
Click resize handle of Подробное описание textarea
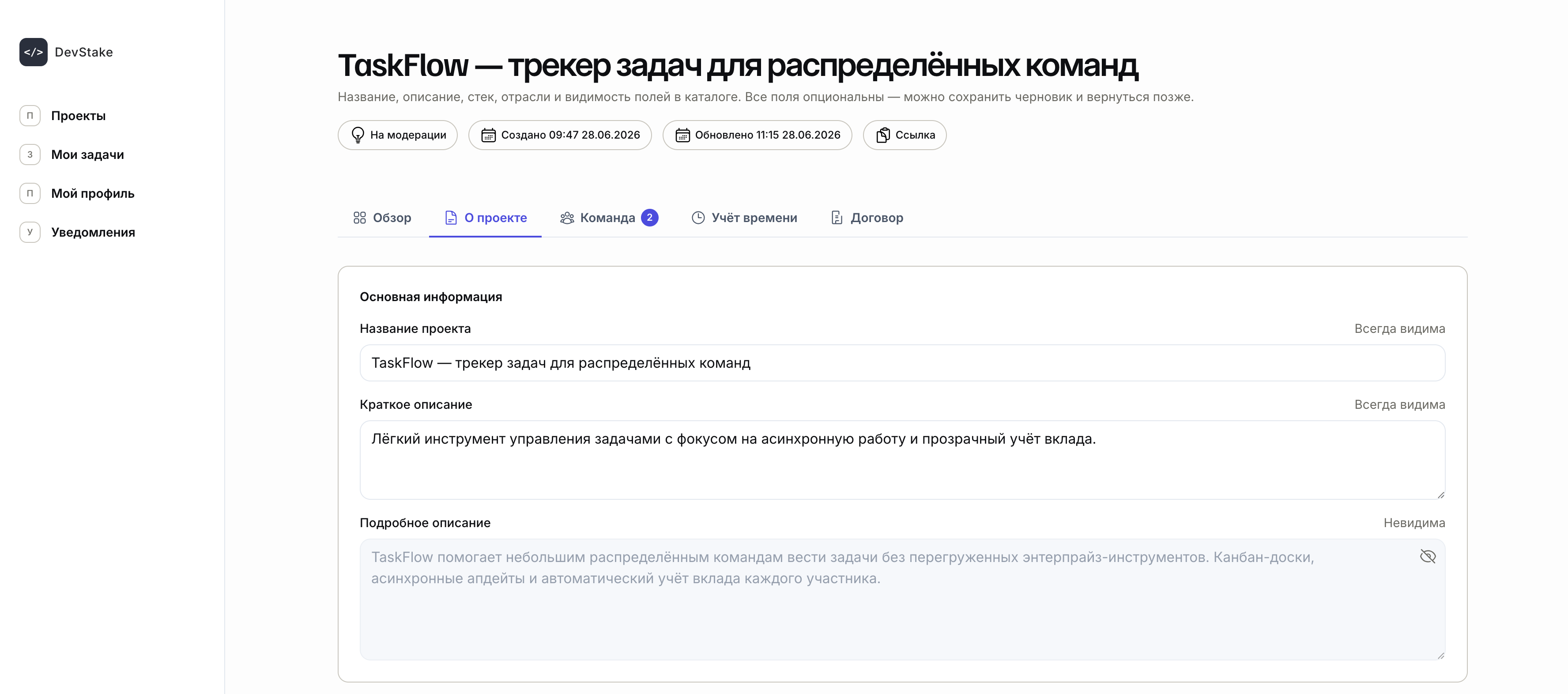[1440, 656]
